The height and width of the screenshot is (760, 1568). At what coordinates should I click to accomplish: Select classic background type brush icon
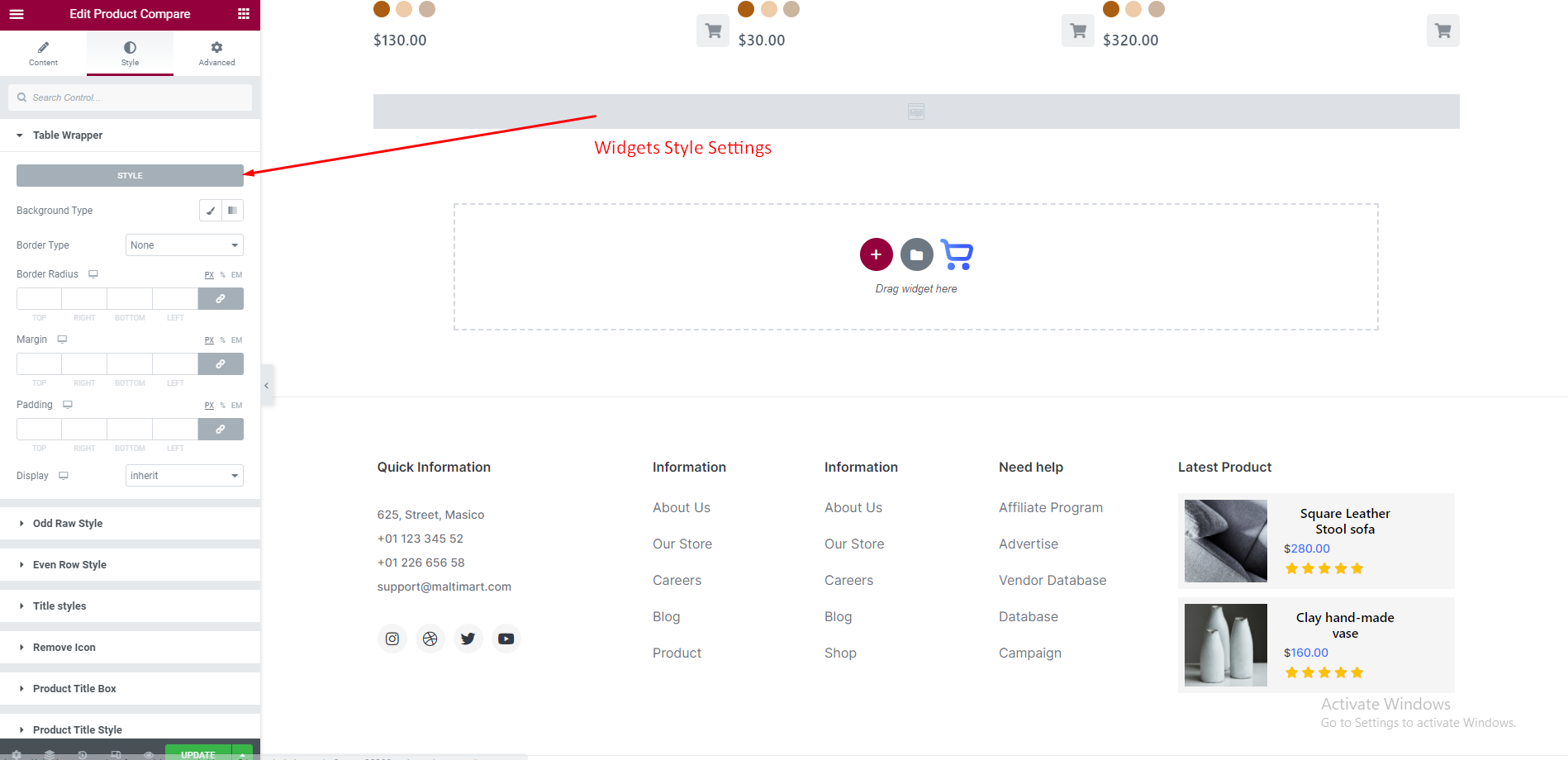point(211,211)
